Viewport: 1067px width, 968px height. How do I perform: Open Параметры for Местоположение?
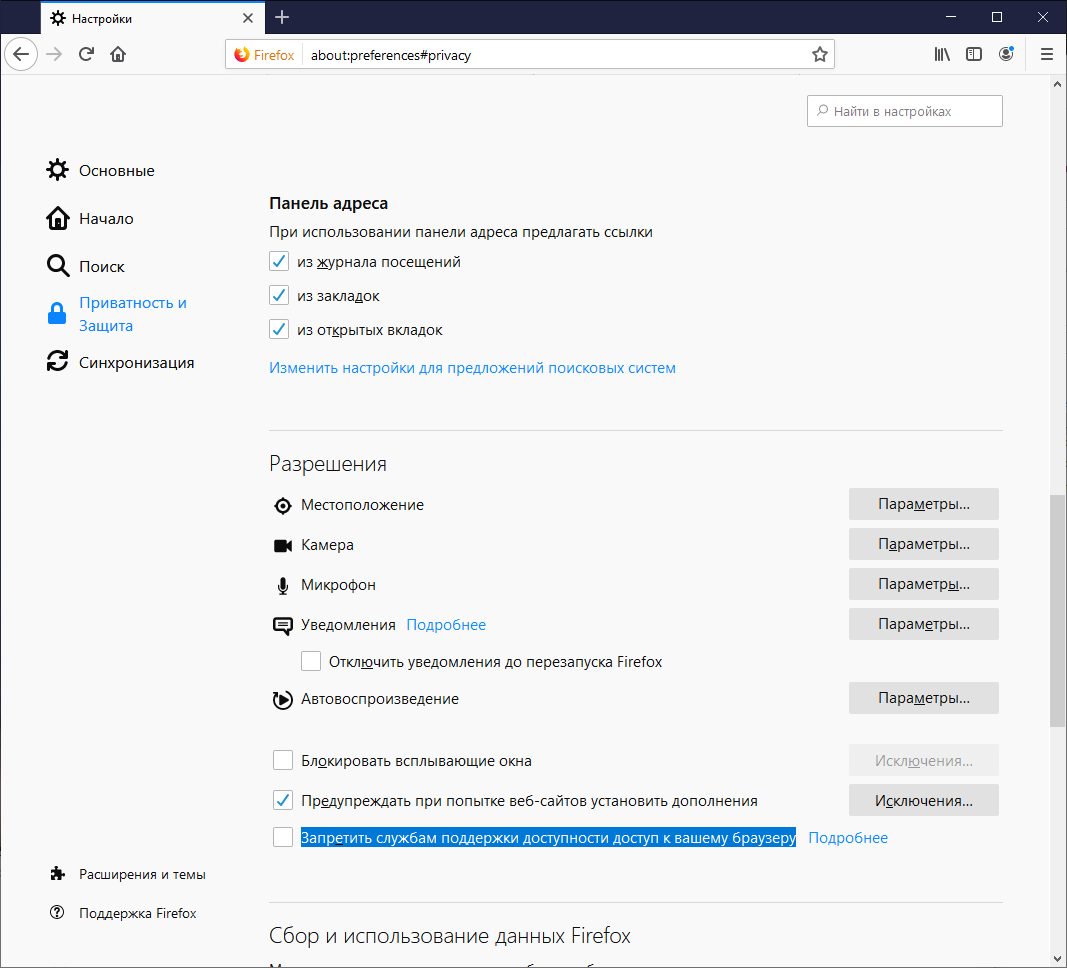(x=922, y=504)
